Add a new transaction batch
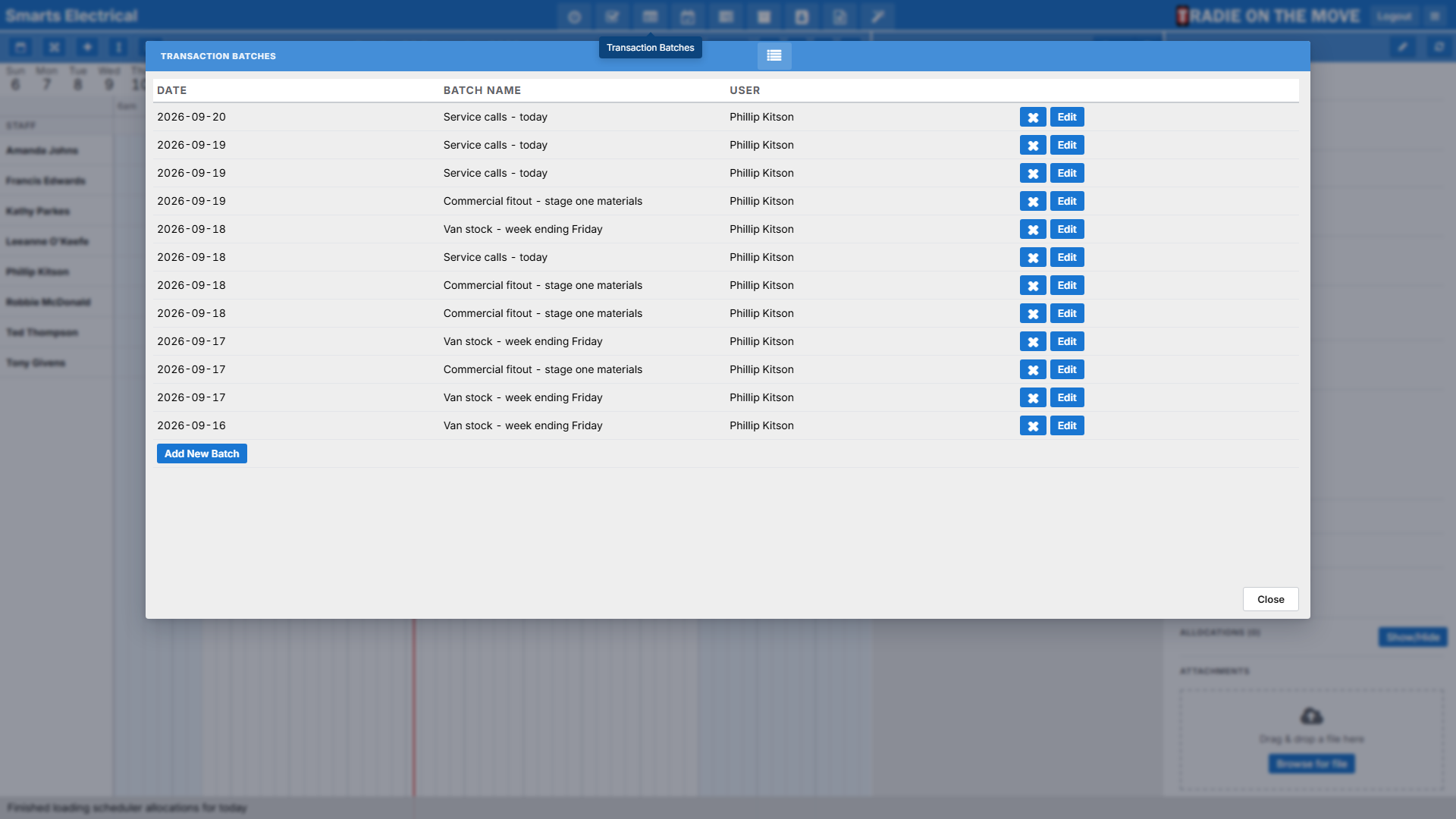The height and width of the screenshot is (819, 1456). click(202, 453)
